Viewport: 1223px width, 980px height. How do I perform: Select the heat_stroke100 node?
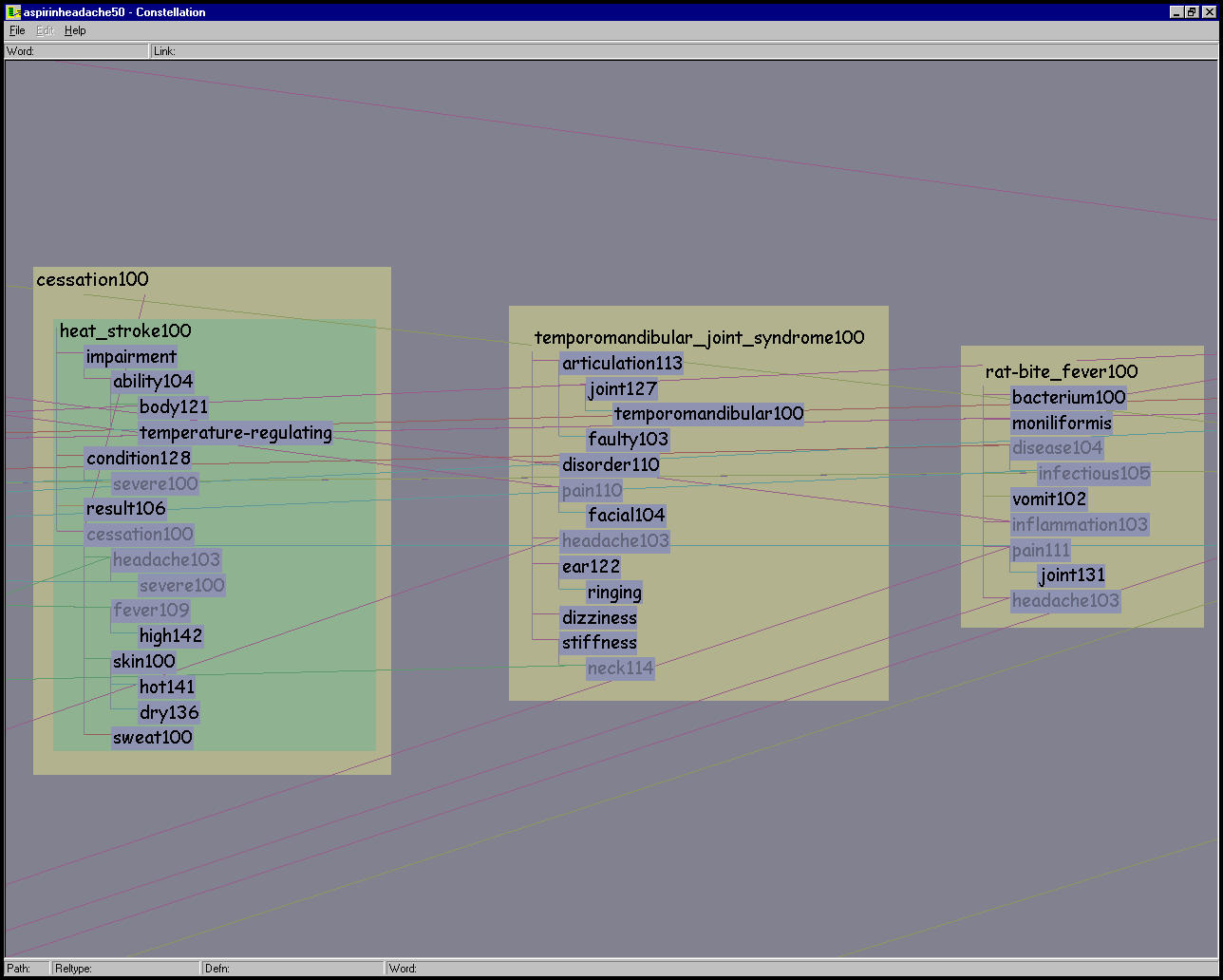click(125, 330)
